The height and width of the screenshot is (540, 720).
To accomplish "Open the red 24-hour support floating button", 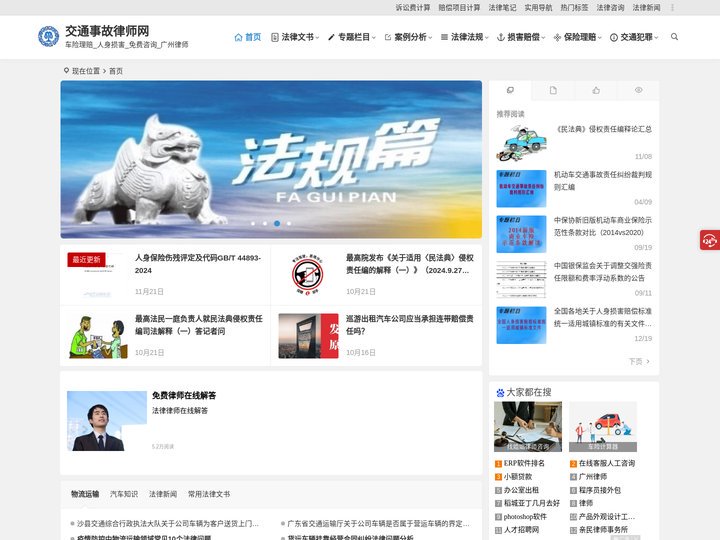I will coord(709,240).
